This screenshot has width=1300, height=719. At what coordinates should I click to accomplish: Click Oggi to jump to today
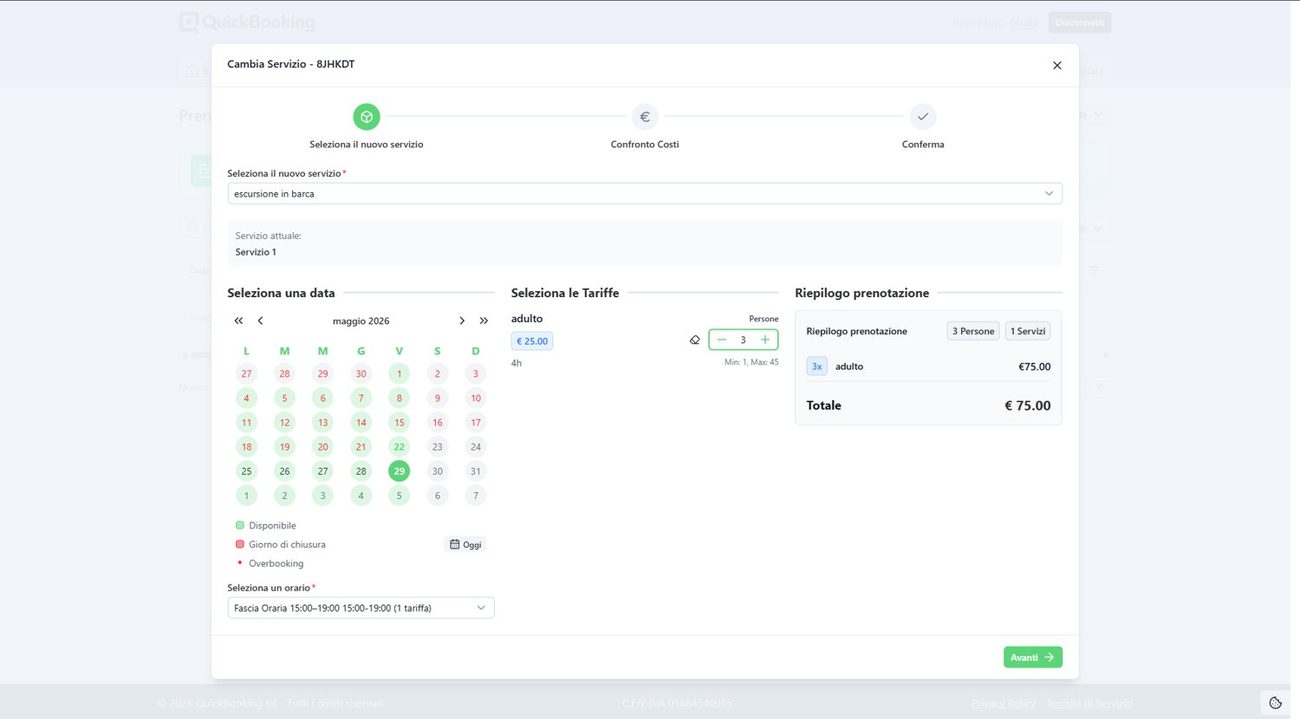tap(466, 545)
